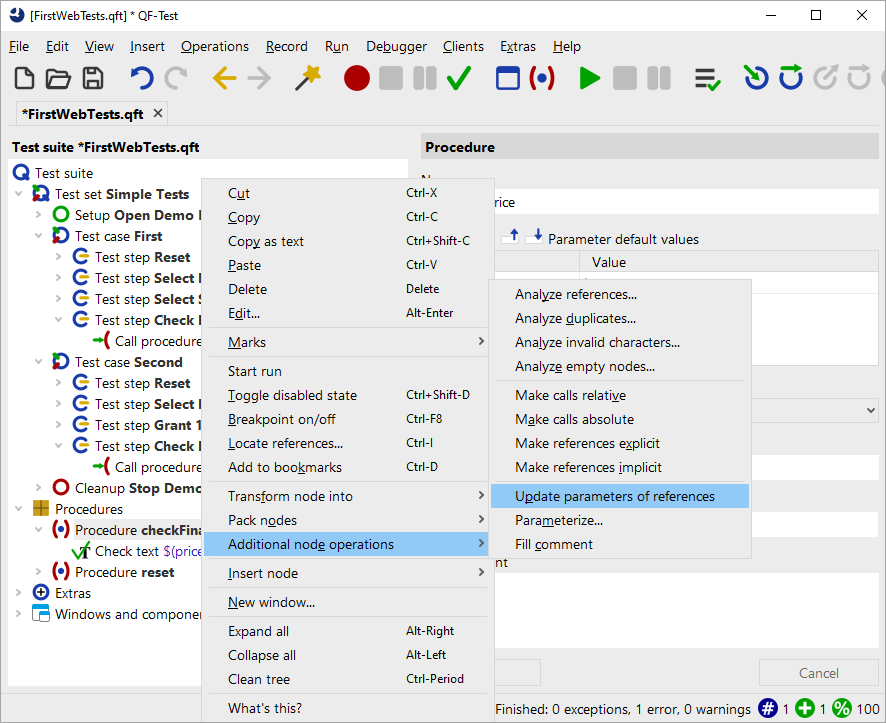Select Copy as text in context menu
886x723 pixels.
(x=348, y=241)
